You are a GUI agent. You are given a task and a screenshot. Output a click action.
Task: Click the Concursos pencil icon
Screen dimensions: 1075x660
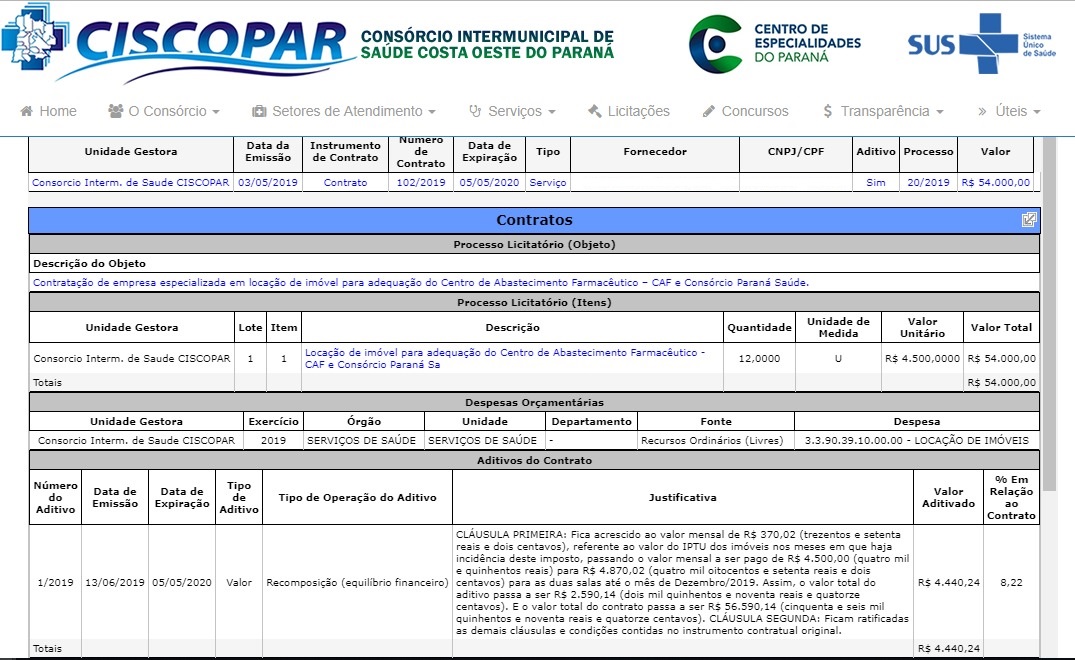[x=709, y=111]
